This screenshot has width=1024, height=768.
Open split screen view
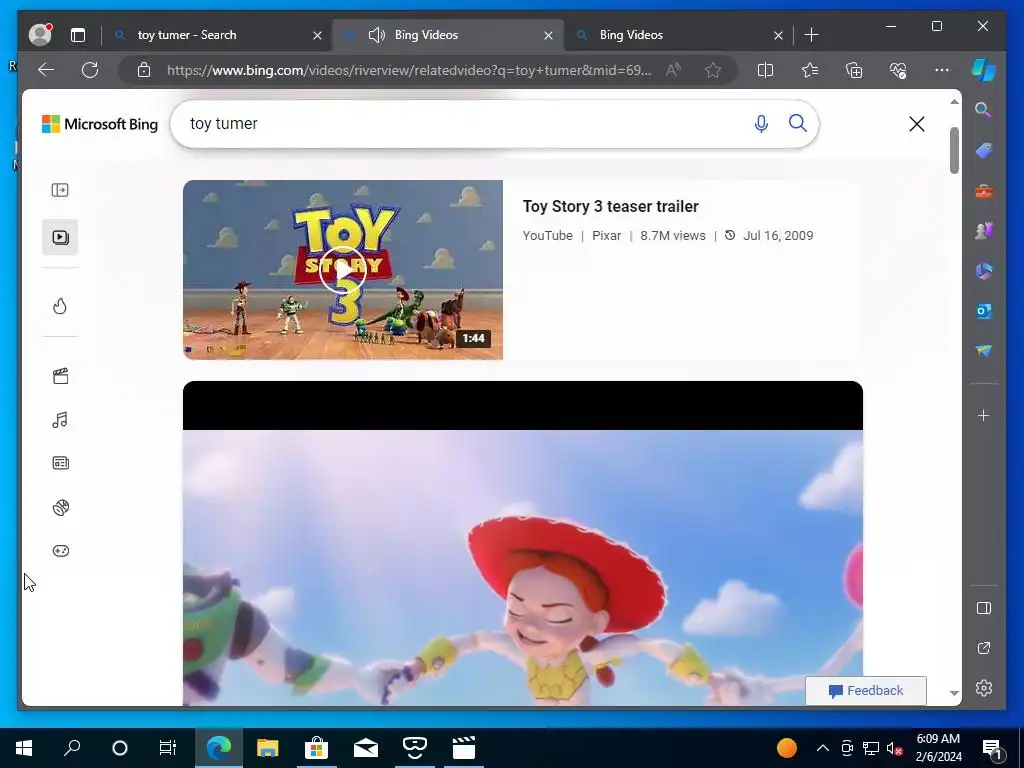[765, 70]
